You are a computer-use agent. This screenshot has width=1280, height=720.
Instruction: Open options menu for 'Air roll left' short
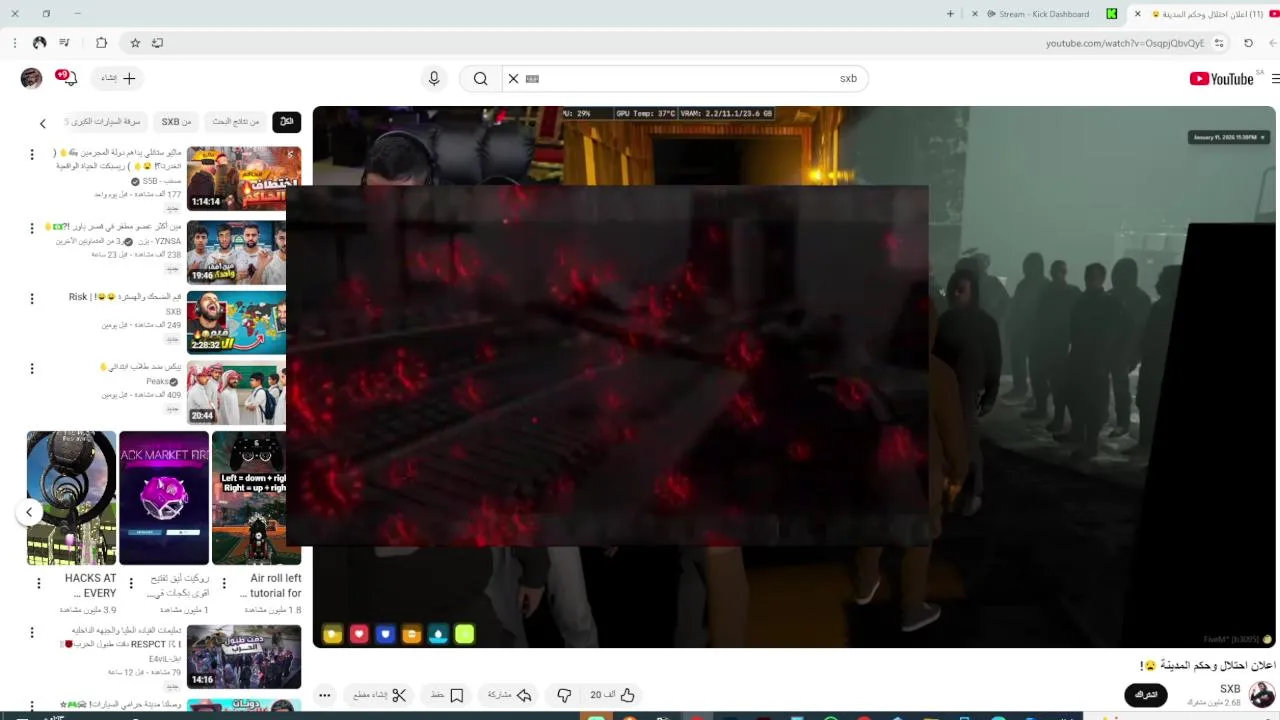tap(224, 583)
